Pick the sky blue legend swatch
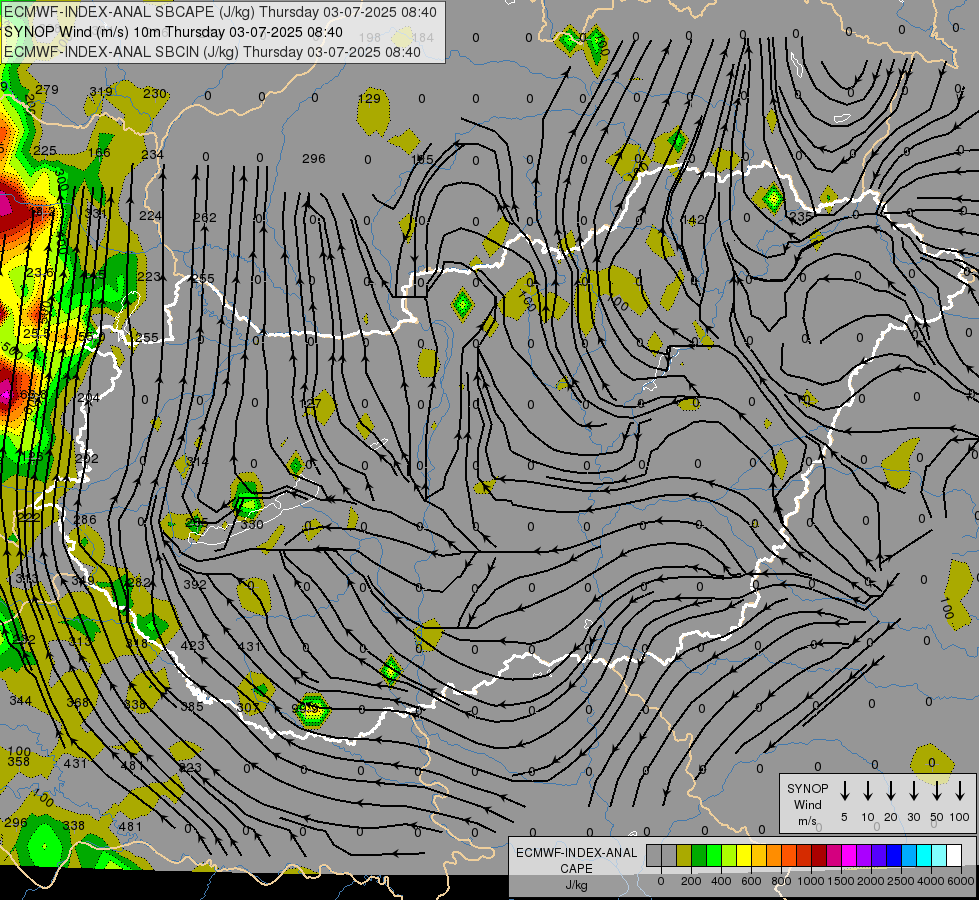Image resolution: width=979 pixels, height=900 pixels. [909, 855]
